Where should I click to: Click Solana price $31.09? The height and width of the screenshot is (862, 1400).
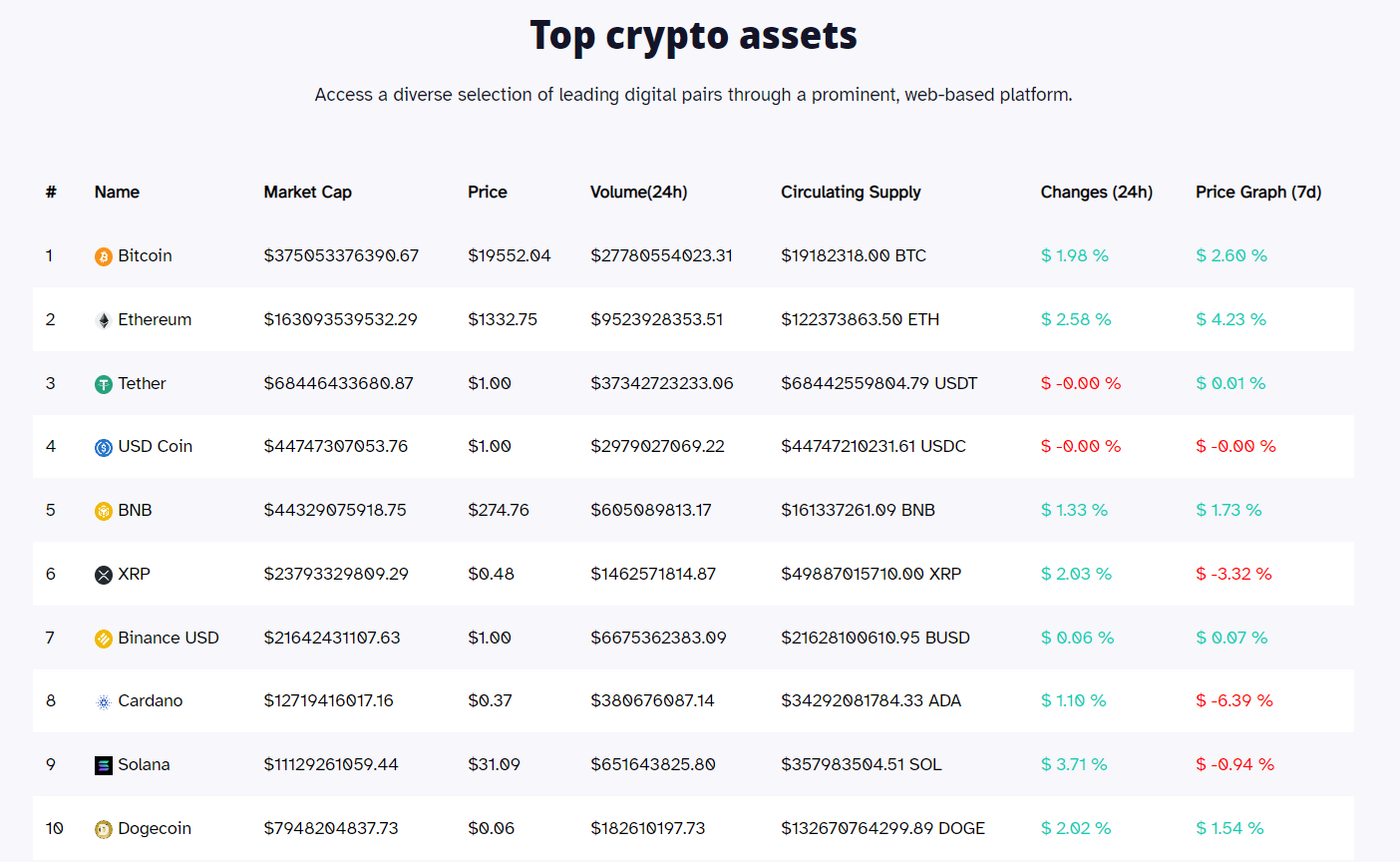(494, 764)
